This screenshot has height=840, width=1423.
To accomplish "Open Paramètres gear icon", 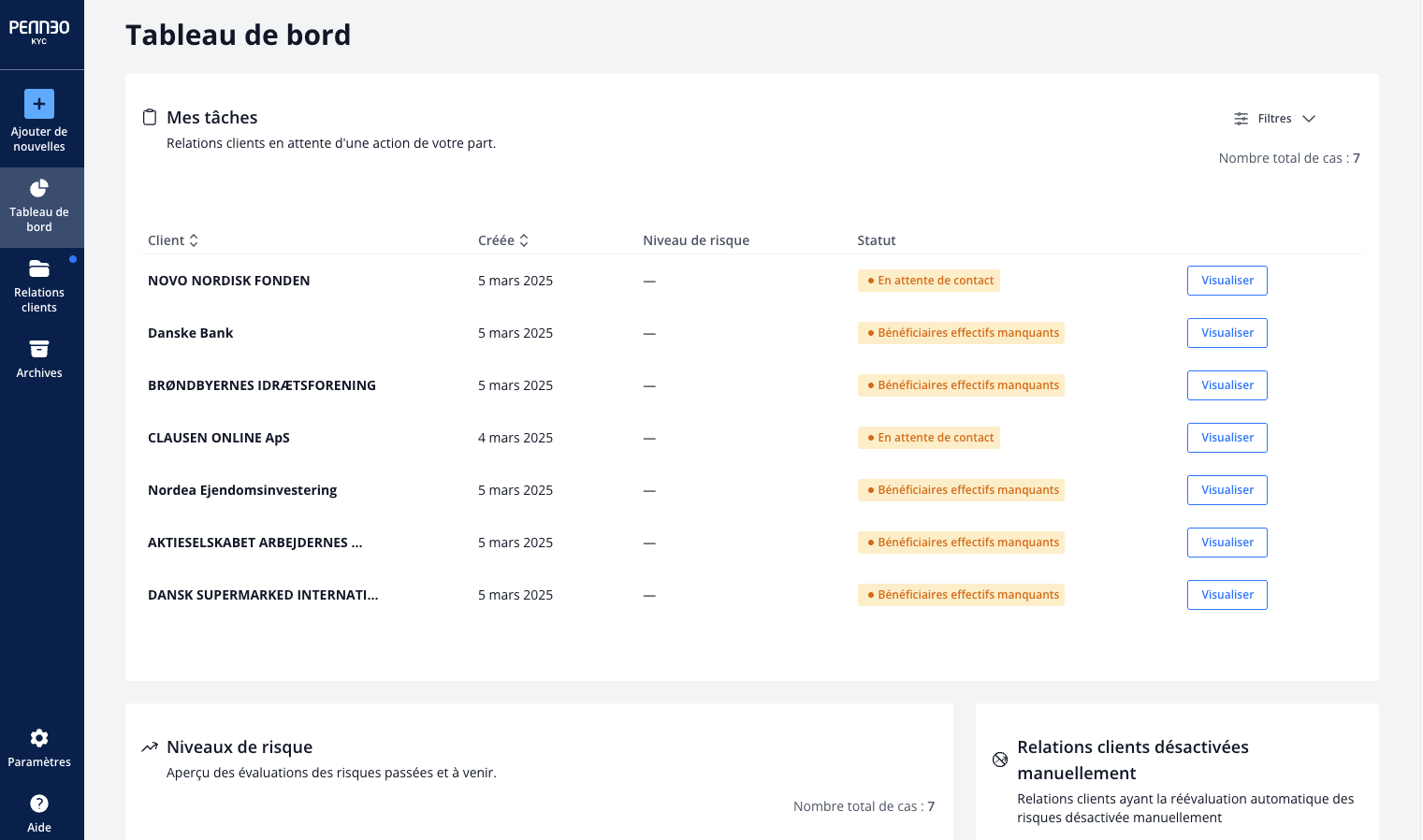I will 39,738.
